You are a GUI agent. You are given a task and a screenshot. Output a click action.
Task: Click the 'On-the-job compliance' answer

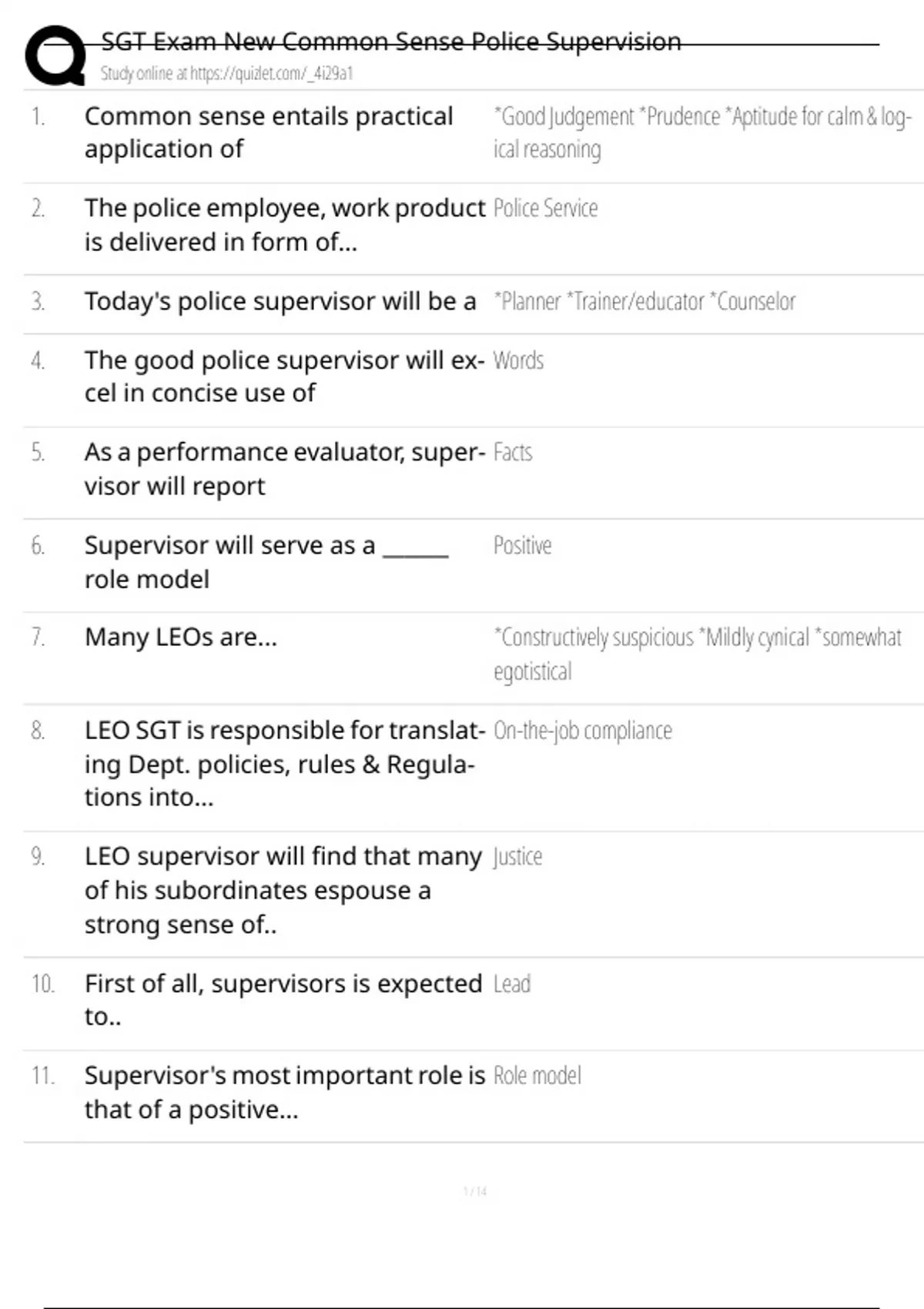(x=582, y=731)
